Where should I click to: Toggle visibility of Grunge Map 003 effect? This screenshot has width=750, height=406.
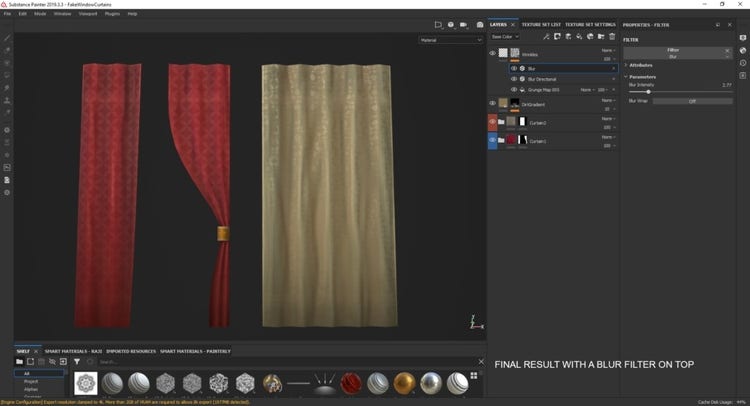click(x=514, y=89)
